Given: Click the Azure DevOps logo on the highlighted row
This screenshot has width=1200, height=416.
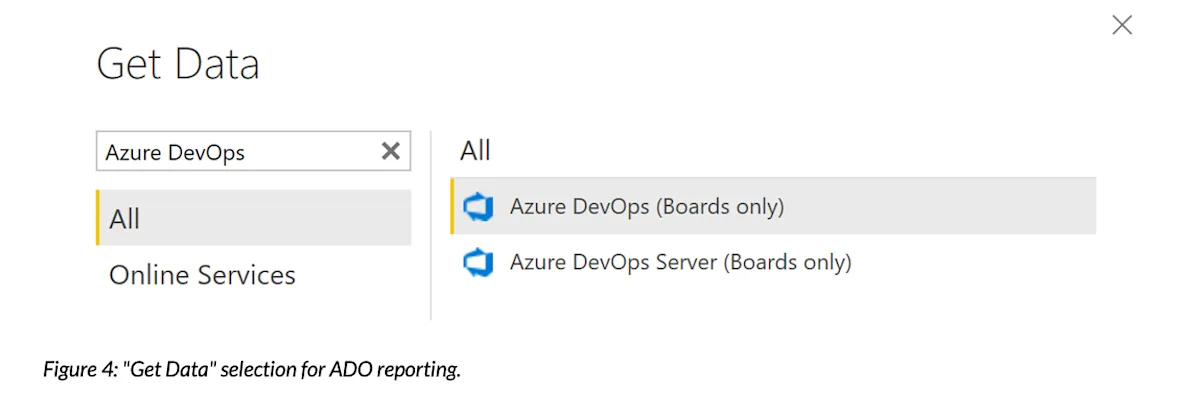Looking at the screenshot, I should point(479,207).
